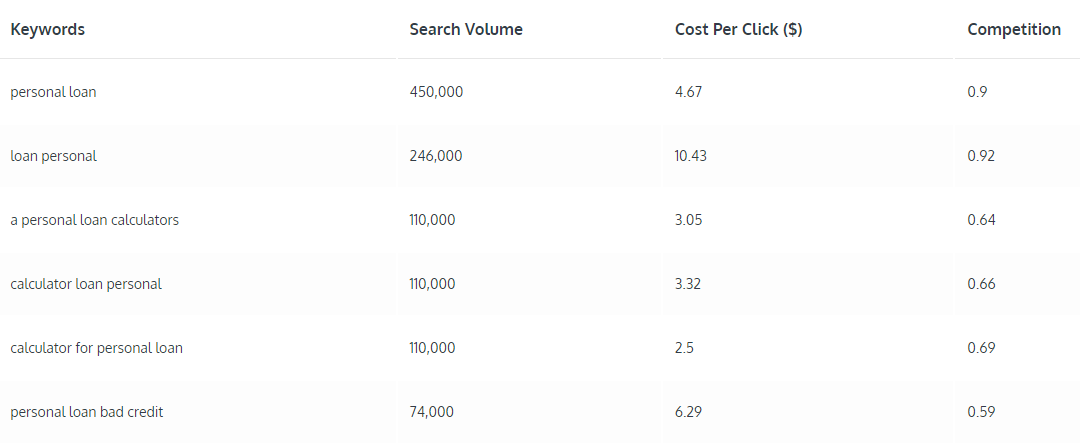Click the 450,000 search volume value
The image size is (1080, 444).
(x=436, y=92)
